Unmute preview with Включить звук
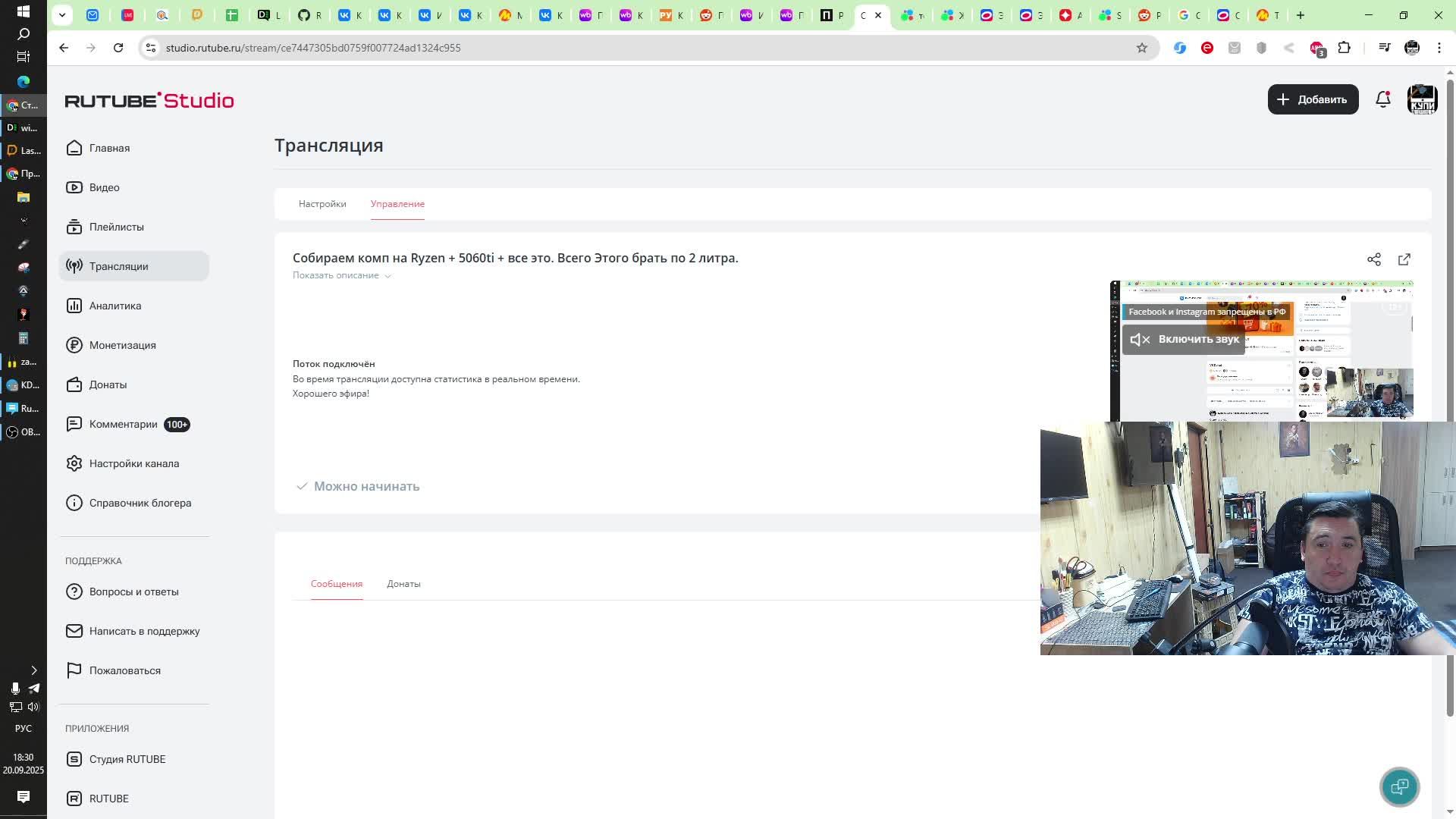The height and width of the screenshot is (819, 1456). [x=1185, y=339]
